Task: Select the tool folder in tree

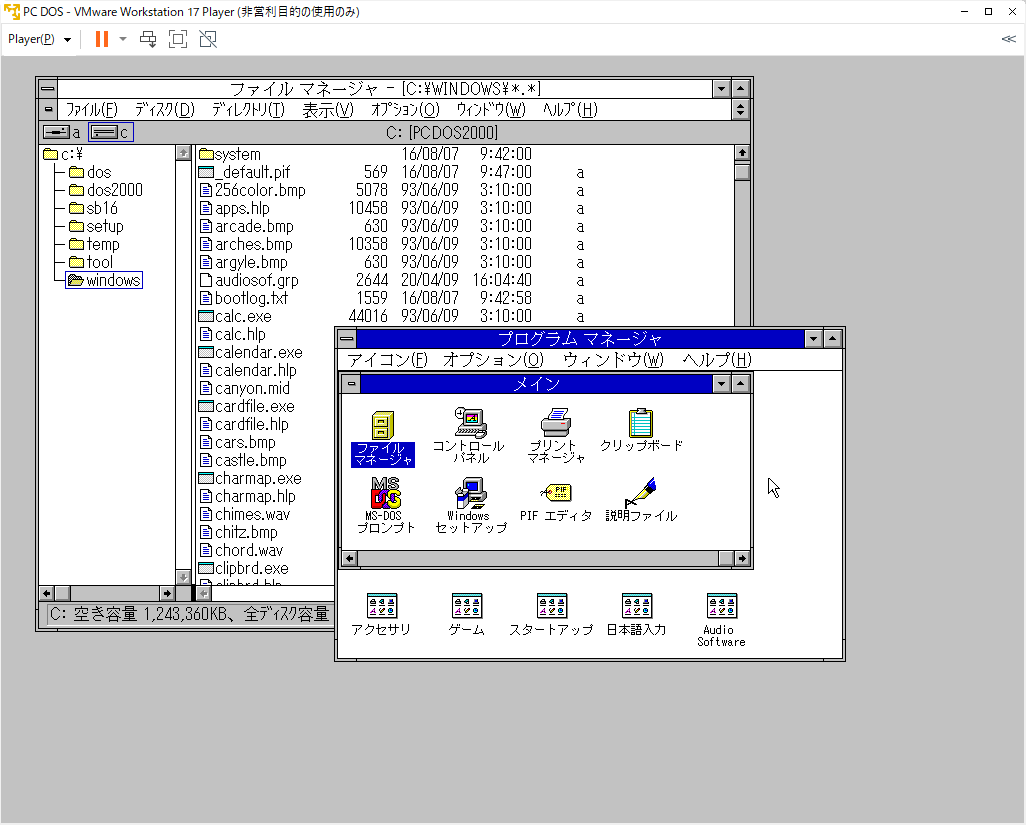Action: pyautogui.click(x=91, y=262)
